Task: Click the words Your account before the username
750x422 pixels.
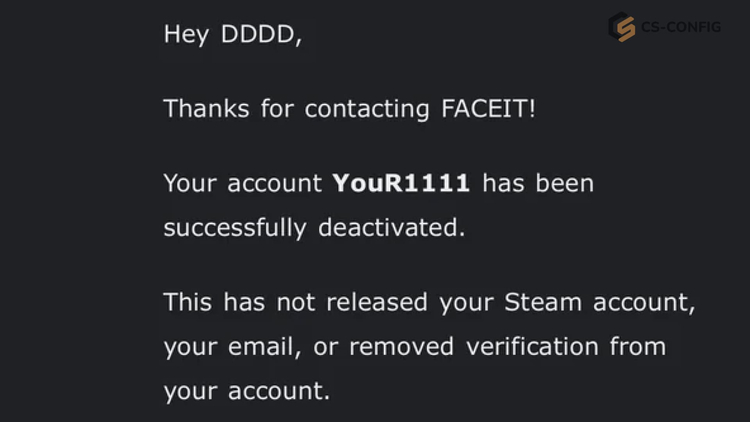Action: [x=243, y=183]
